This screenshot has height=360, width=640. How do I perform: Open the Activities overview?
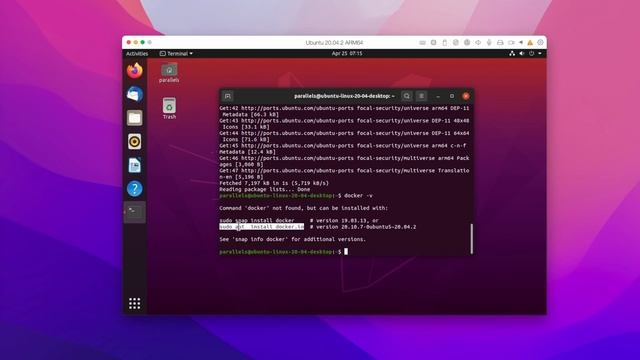click(x=137, y=53)
